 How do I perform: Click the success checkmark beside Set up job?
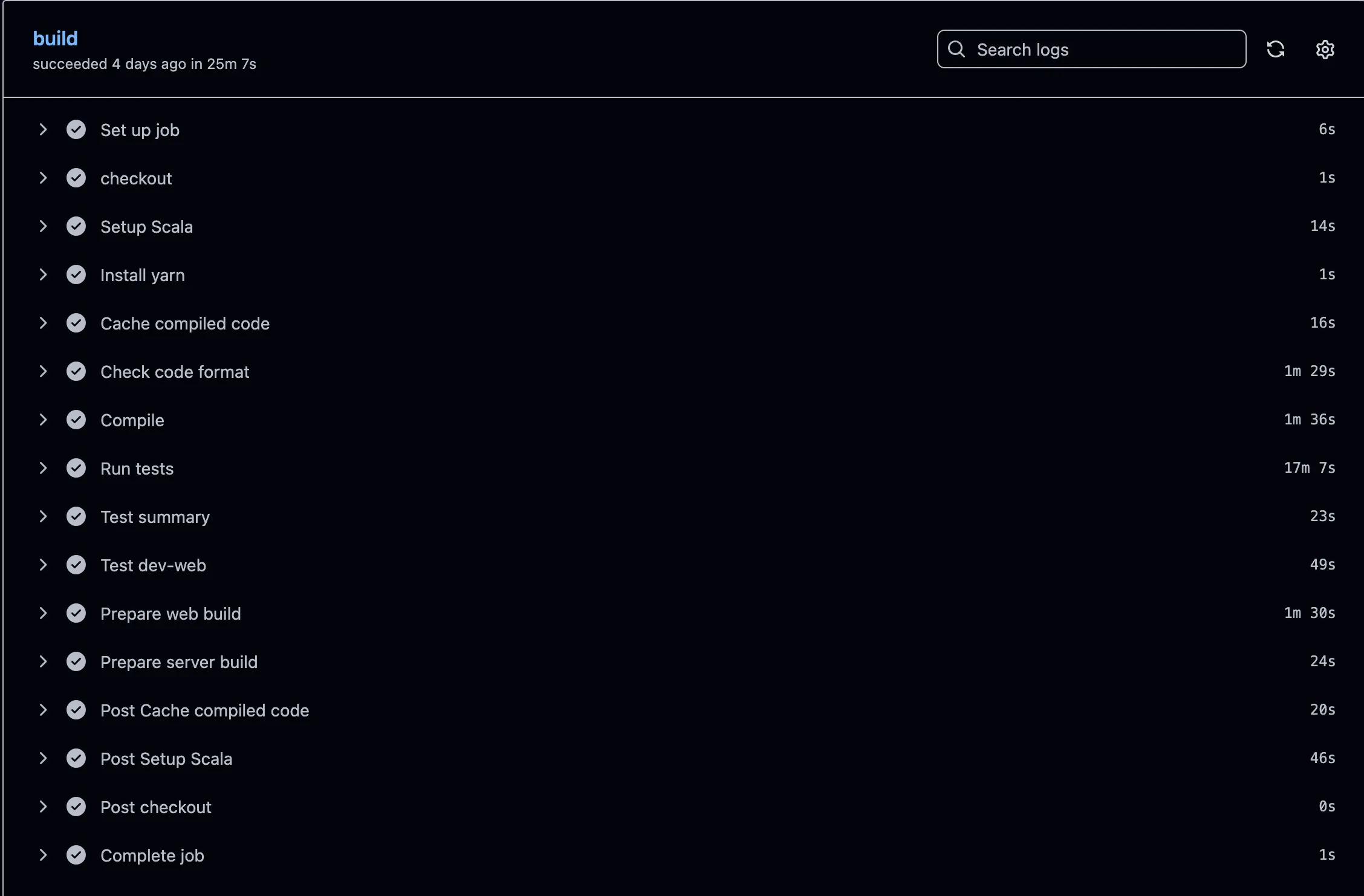(76, 129)
